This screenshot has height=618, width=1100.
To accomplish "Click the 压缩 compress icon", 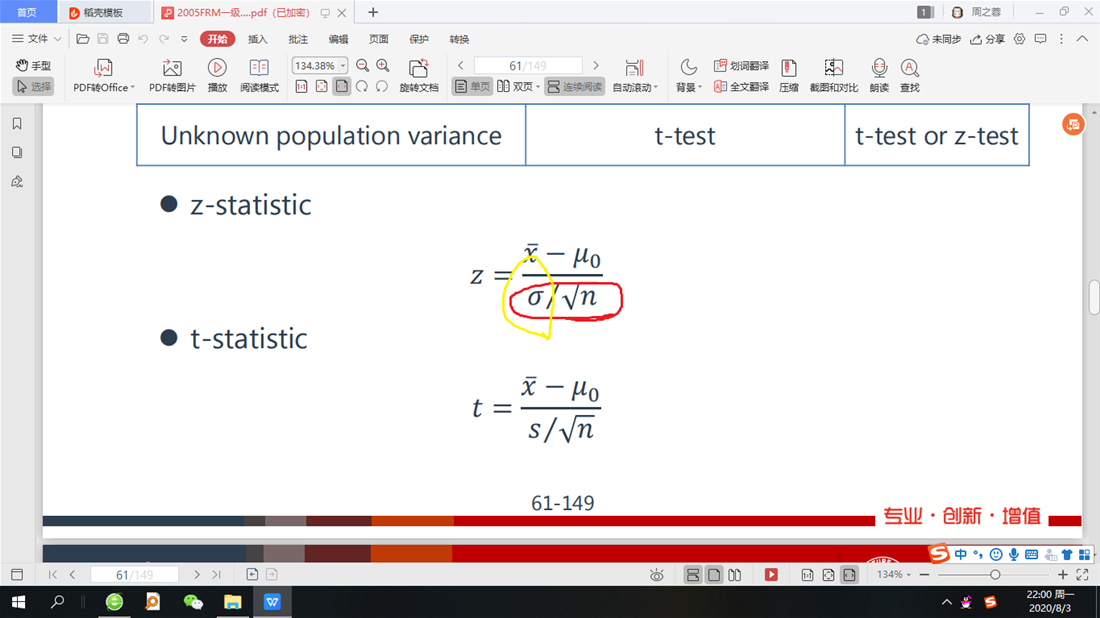I will click(x=788, y=69).
